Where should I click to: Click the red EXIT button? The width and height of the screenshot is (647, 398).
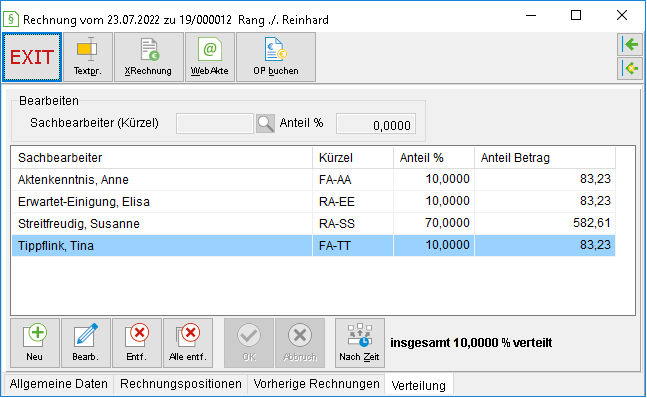pos(32,57)
